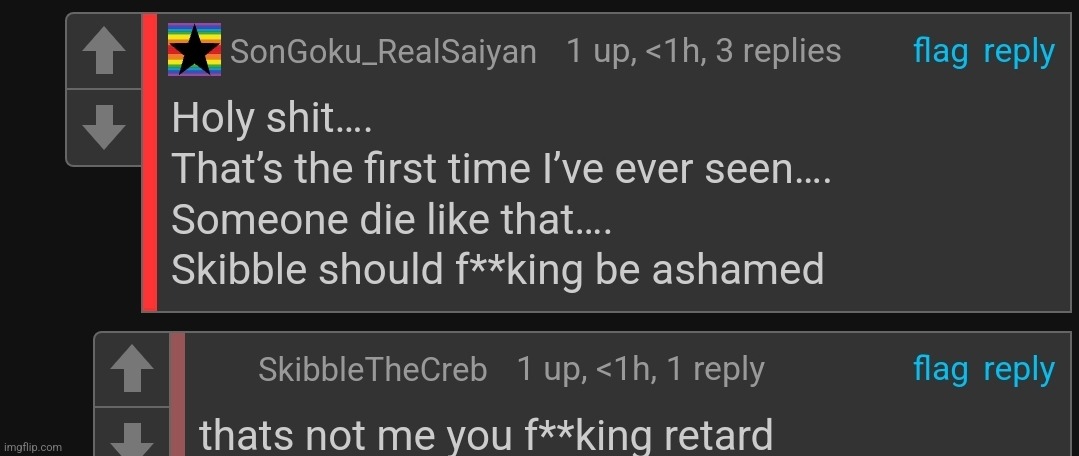
Task: Upvote SkibbleTheCreb's reply
Action: tap(131, 370)
